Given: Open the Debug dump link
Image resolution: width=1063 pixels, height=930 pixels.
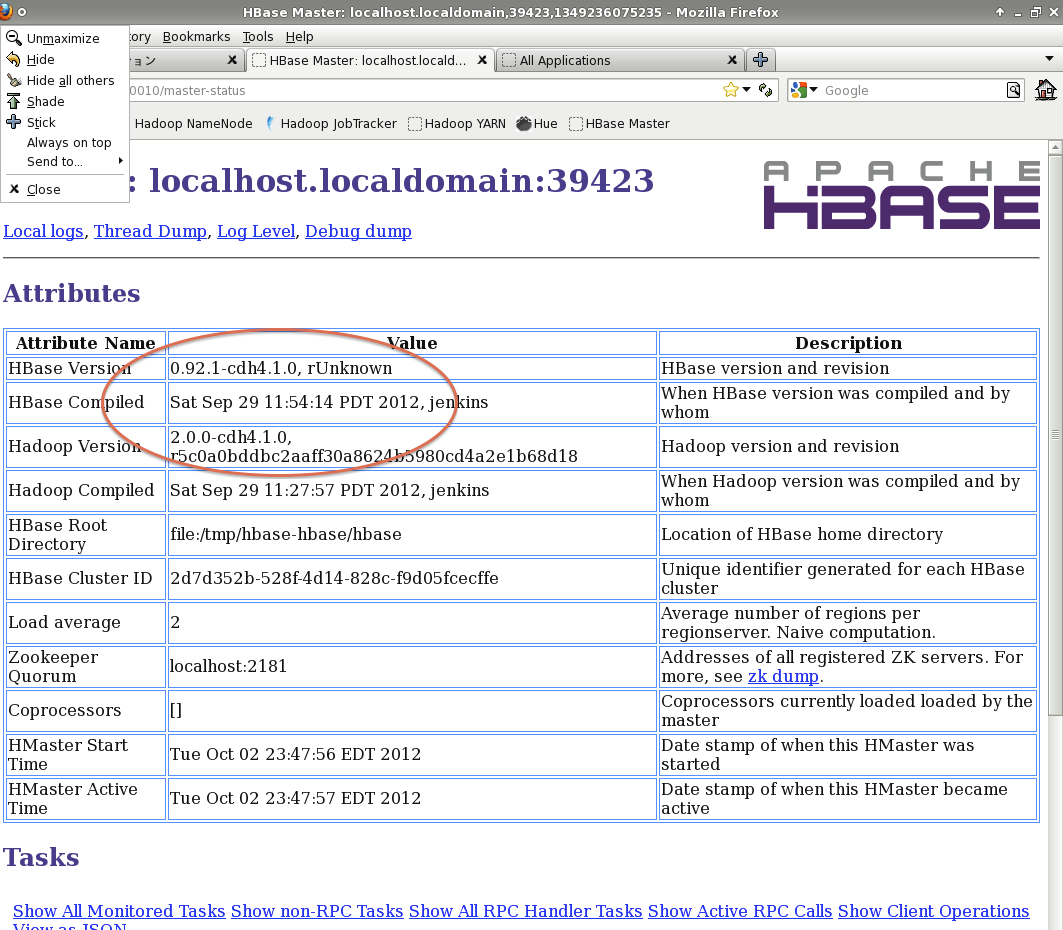Looking at the screenshot, I should pos(358,231).
